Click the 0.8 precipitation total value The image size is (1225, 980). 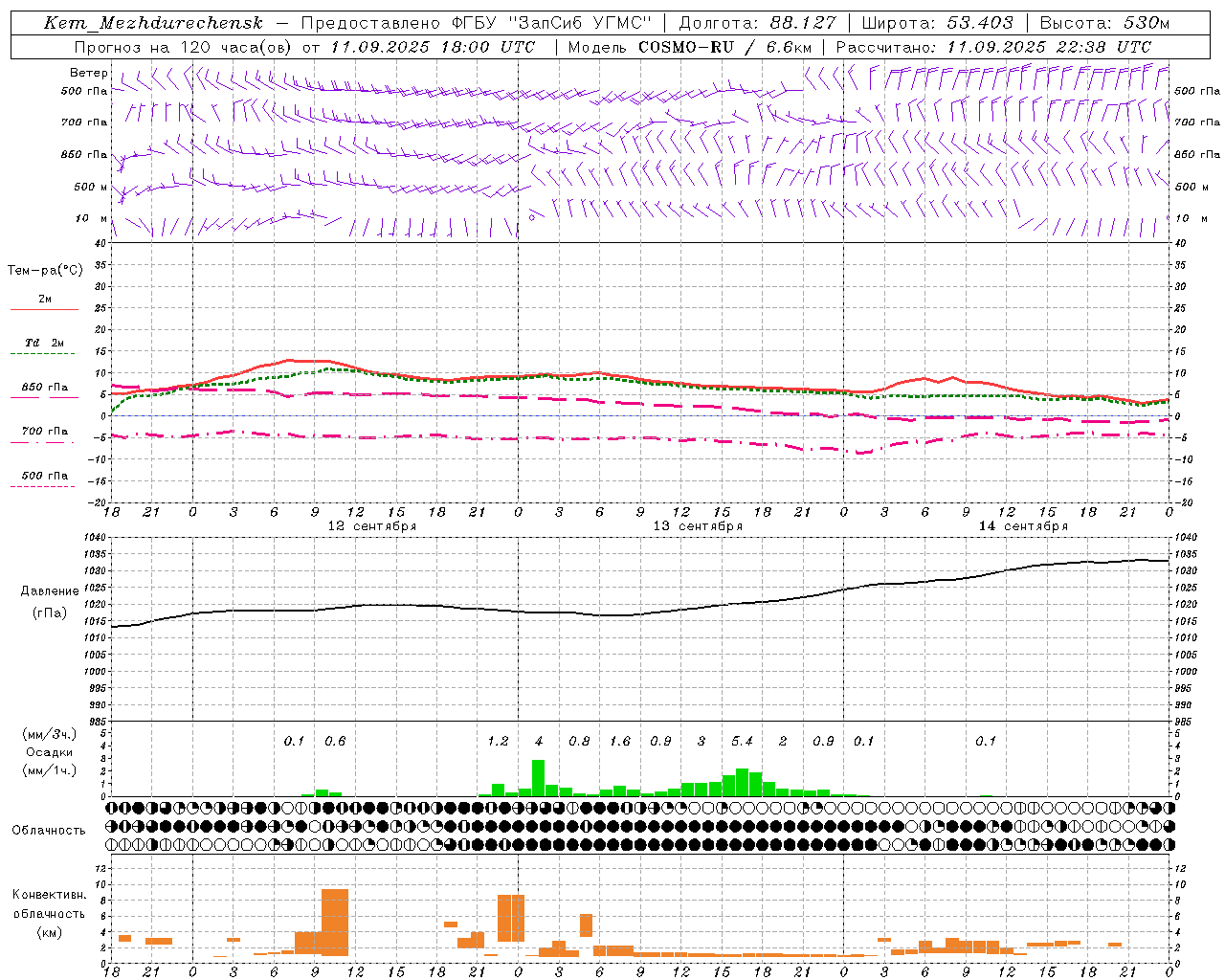click(579, 741)
